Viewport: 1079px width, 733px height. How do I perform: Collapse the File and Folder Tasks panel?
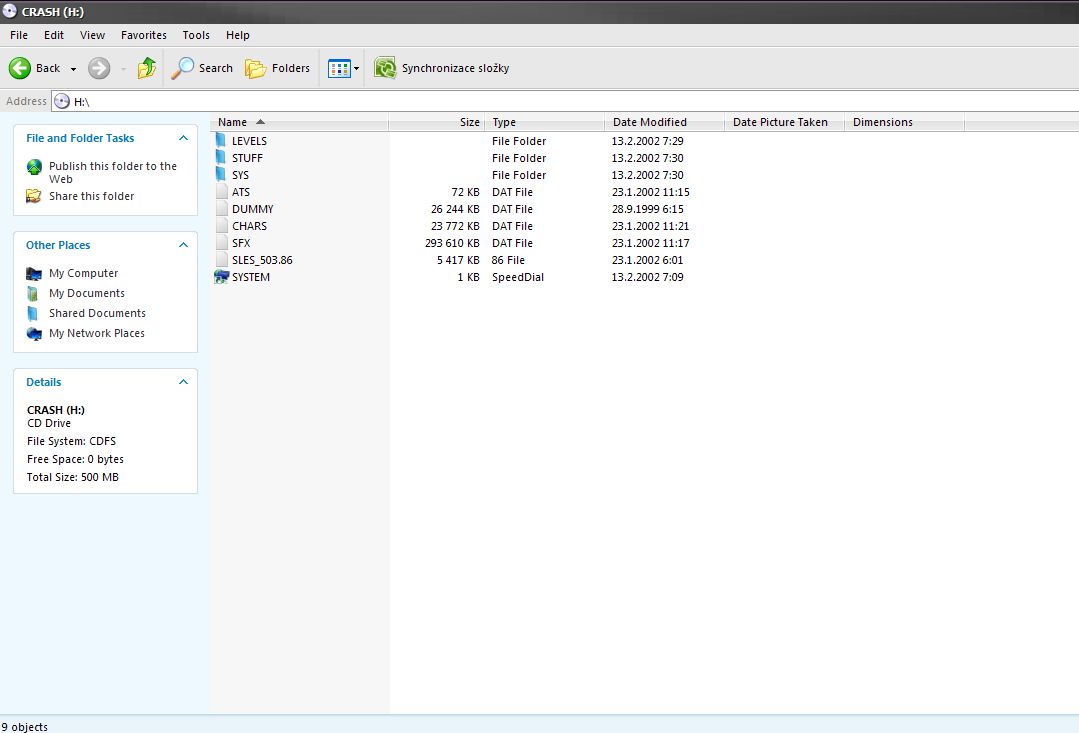pos(183,138)
